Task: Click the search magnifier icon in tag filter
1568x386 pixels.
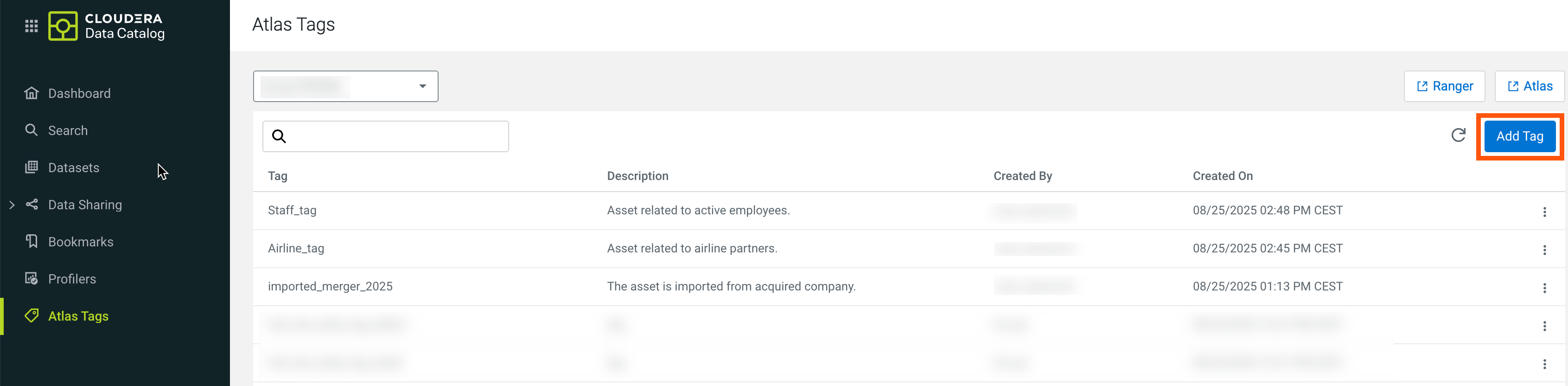Action: click(279, 136)
